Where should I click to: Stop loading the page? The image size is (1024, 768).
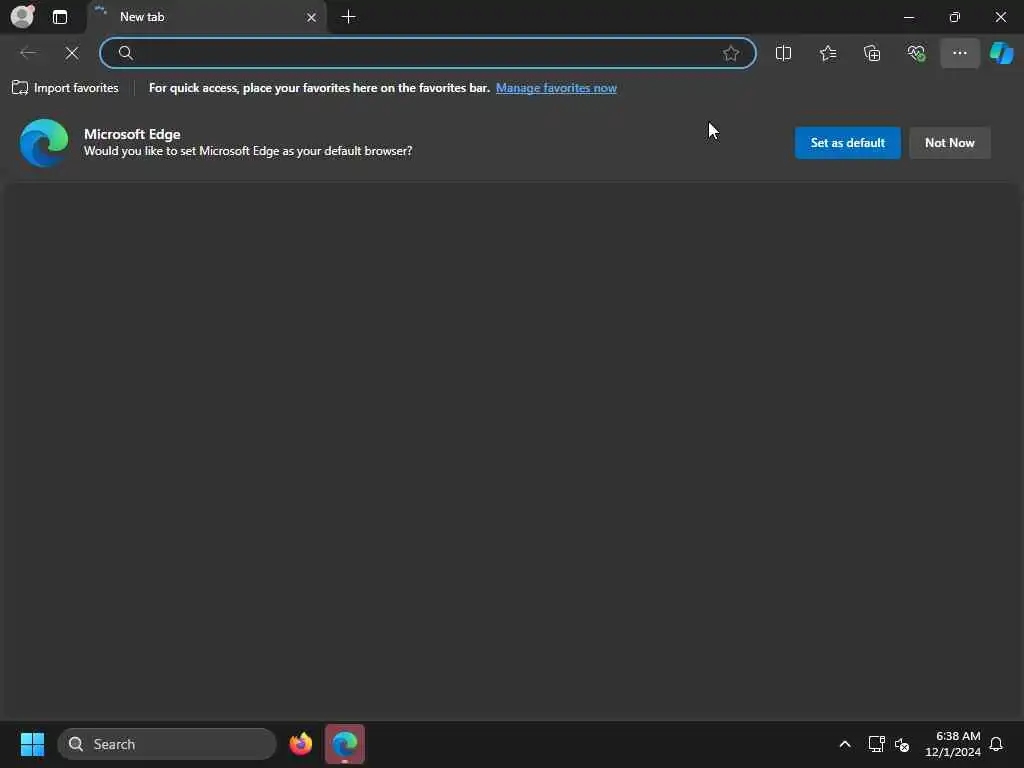72,53
